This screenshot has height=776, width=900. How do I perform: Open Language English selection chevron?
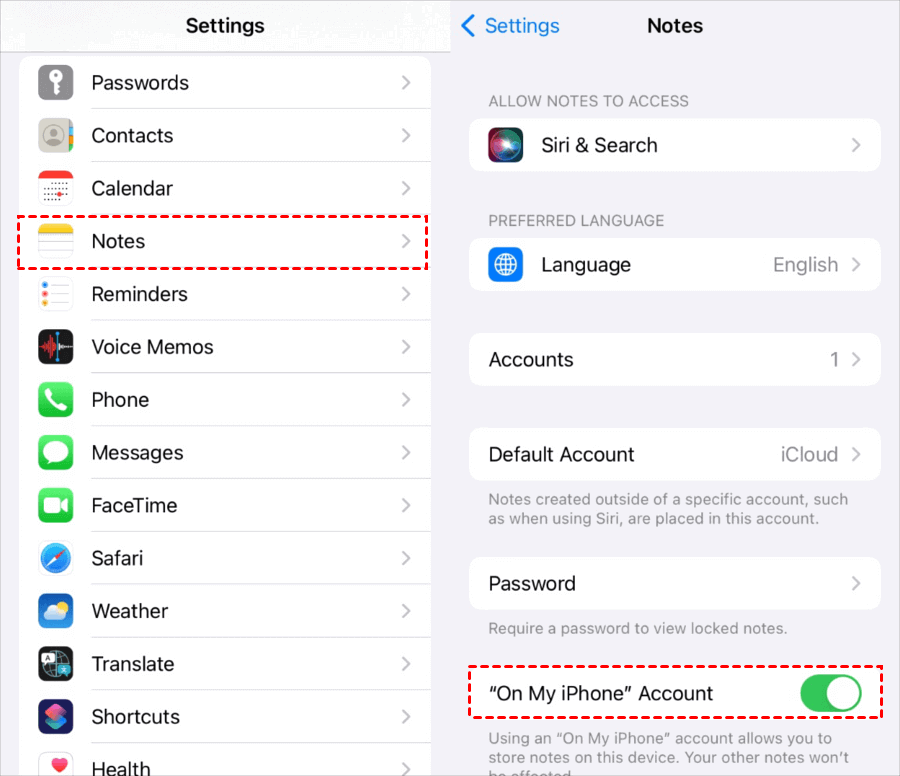(856, 265)
